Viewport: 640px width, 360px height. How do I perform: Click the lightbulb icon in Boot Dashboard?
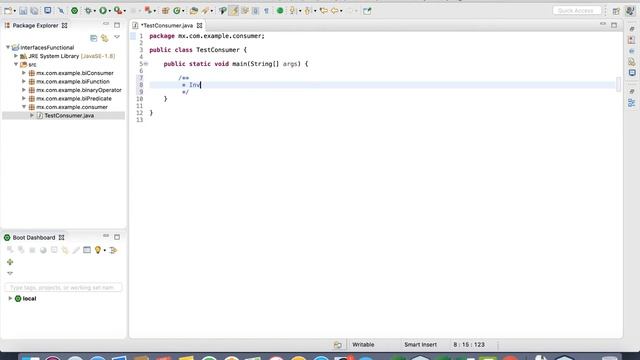click(98, 250)
